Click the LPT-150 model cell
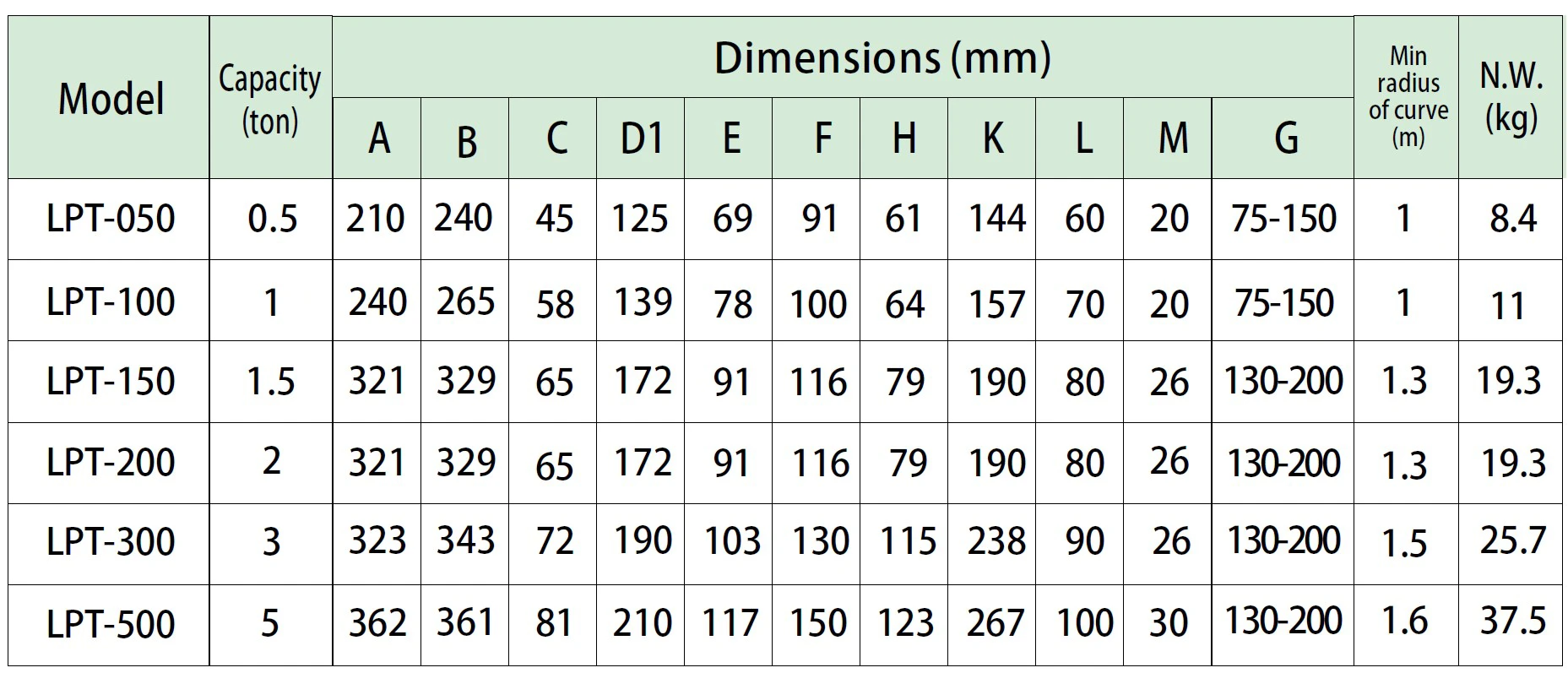 coord(111,381)
